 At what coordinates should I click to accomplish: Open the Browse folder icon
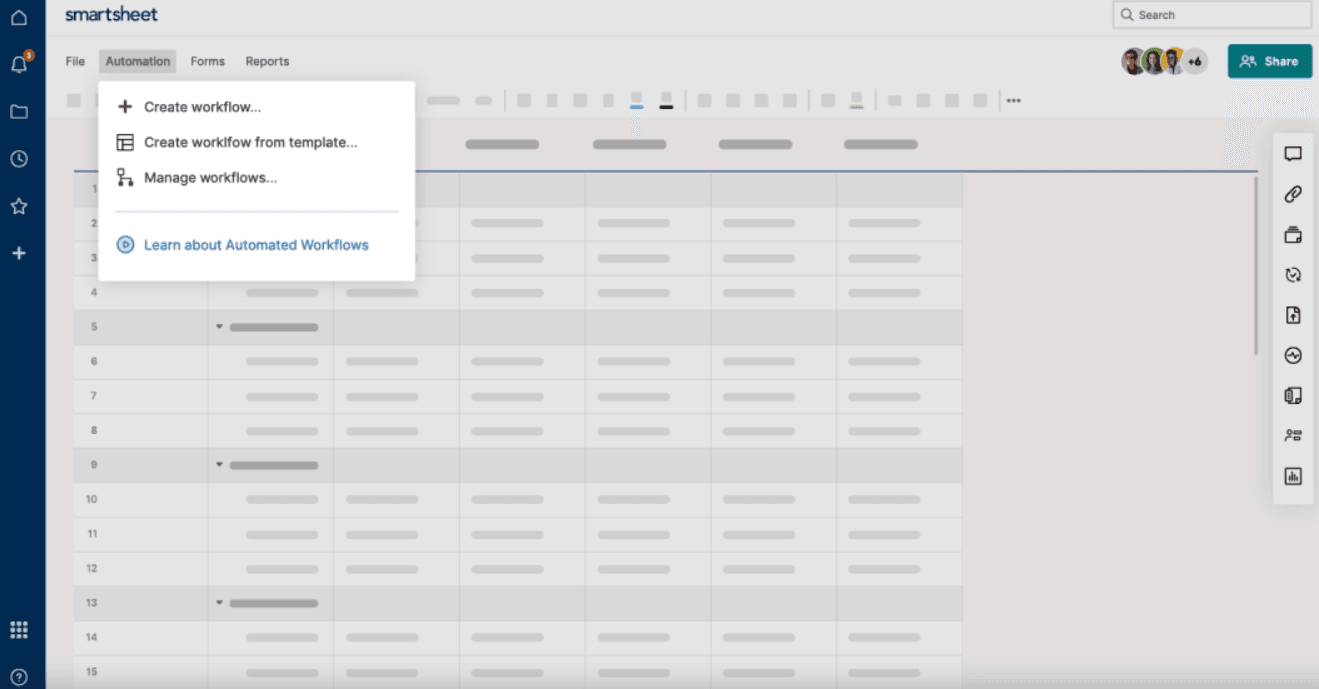[x=19, y=110]
